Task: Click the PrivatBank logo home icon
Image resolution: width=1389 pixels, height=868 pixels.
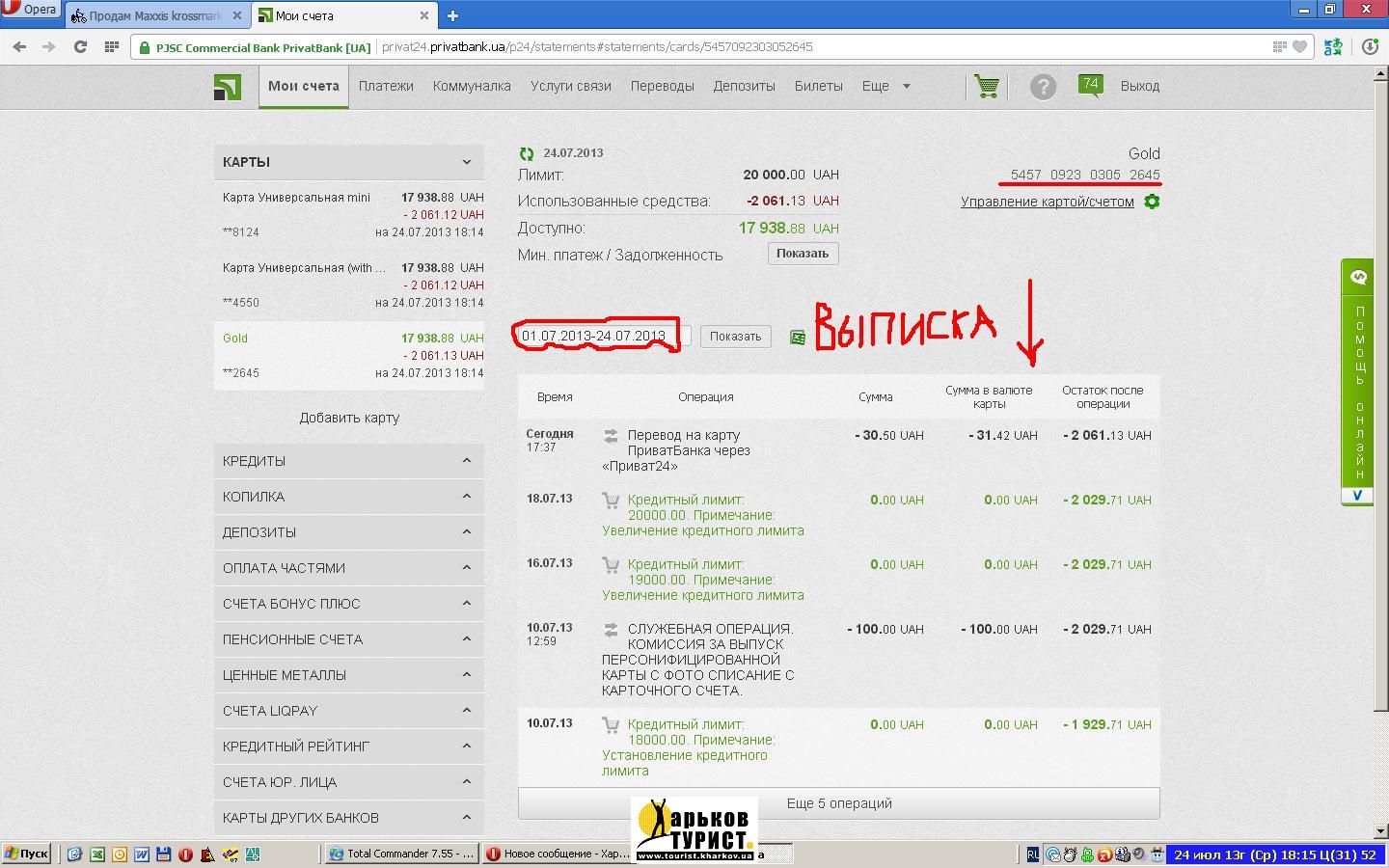Action: click(x=228, y=87)
